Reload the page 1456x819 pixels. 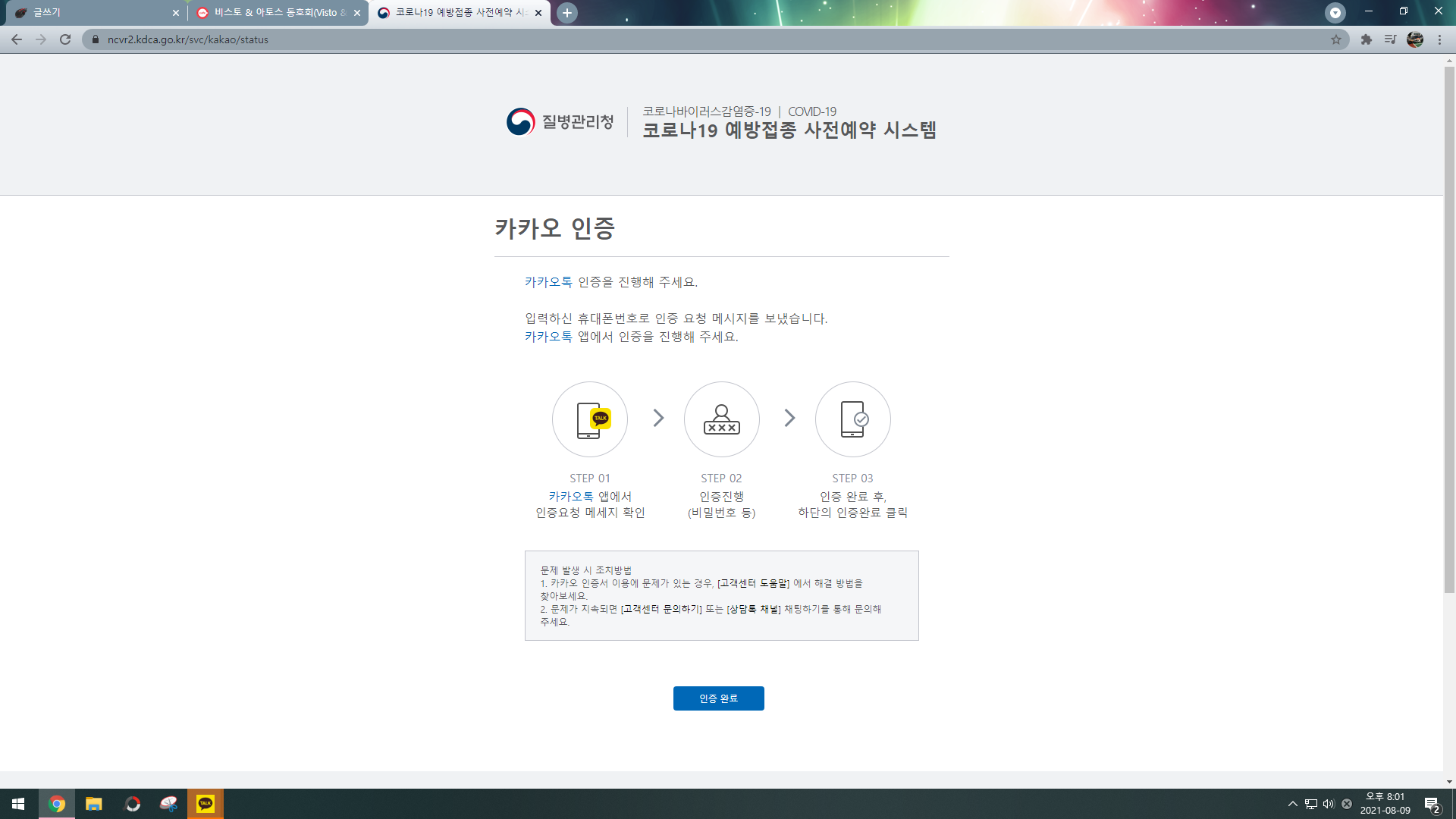point(65,39)
